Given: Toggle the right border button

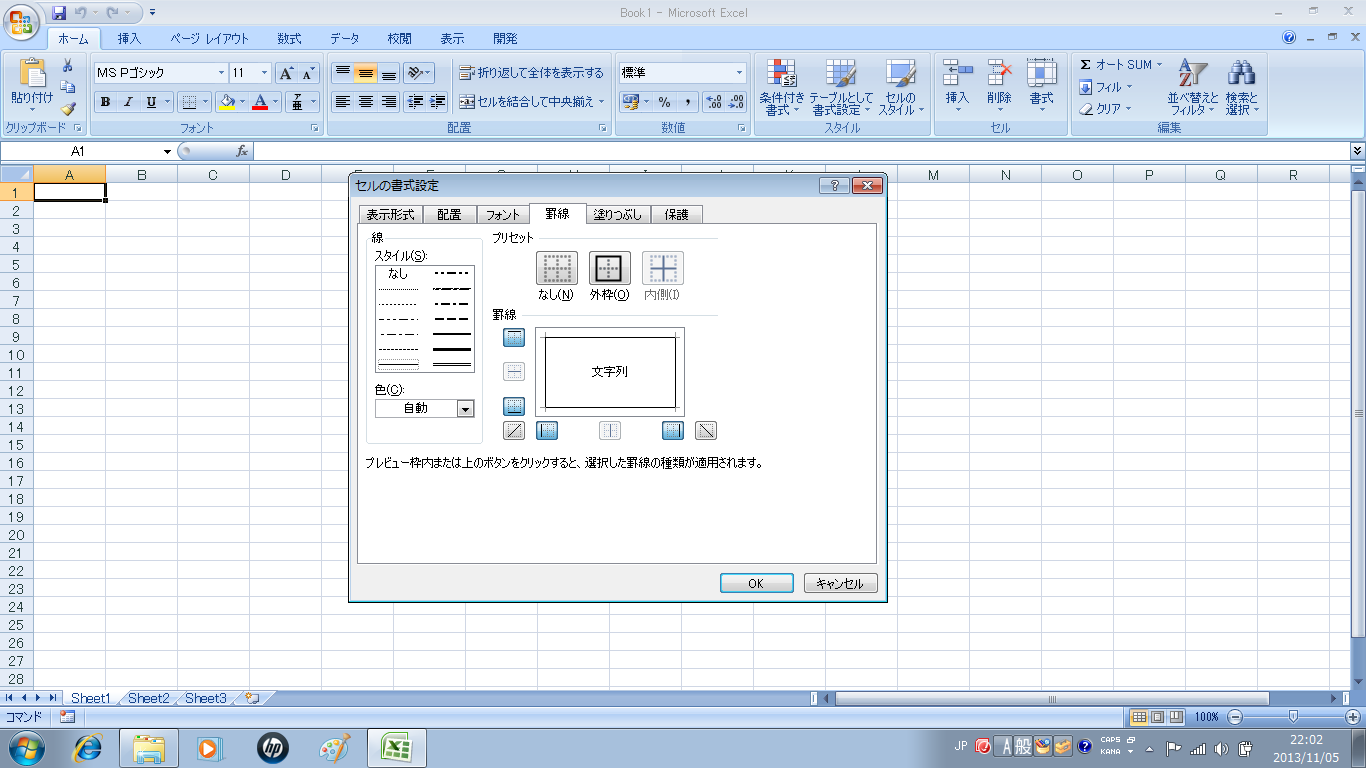Looking at the screenshot, I should point(673,431).
